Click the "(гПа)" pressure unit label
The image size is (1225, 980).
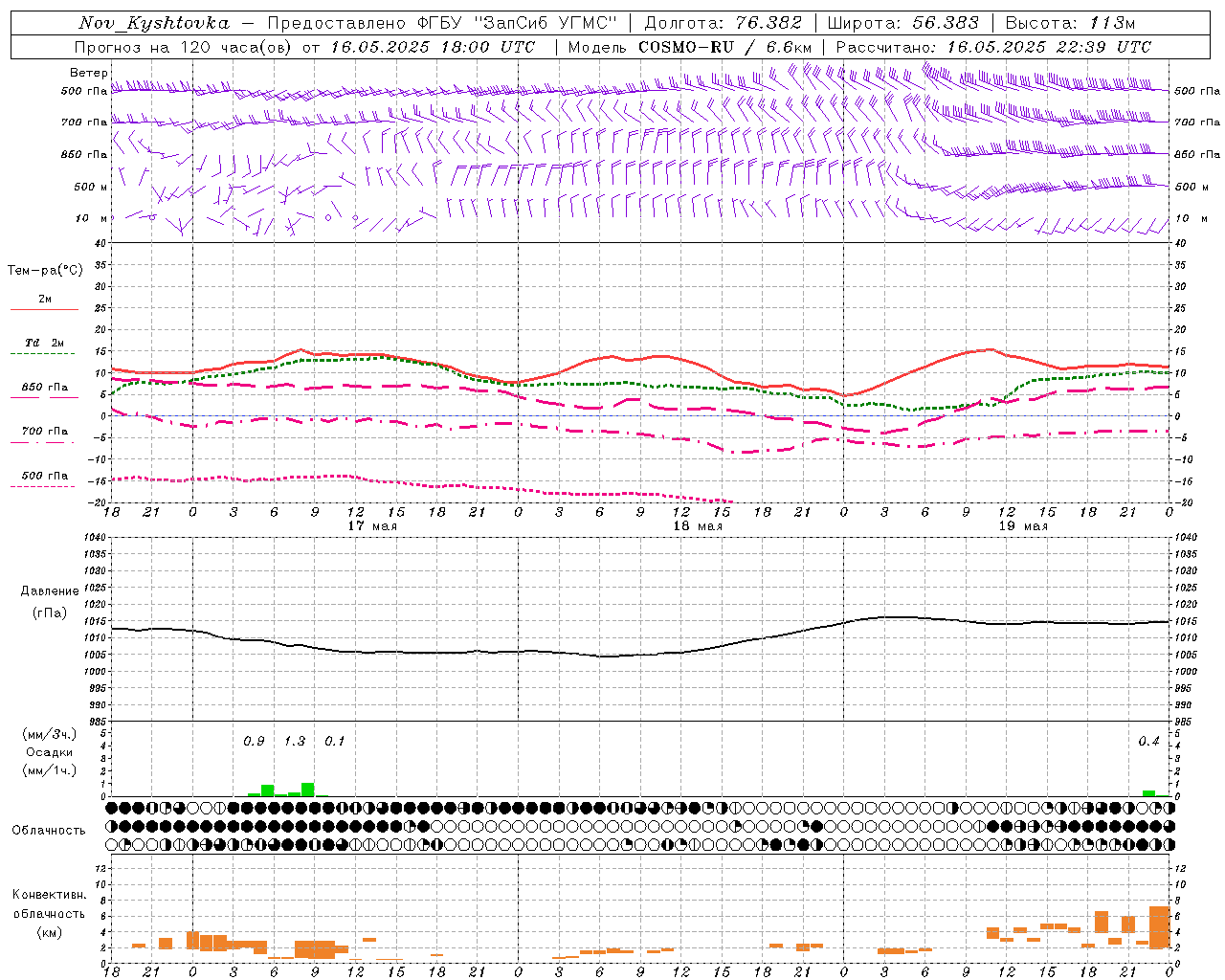(50, 612)
